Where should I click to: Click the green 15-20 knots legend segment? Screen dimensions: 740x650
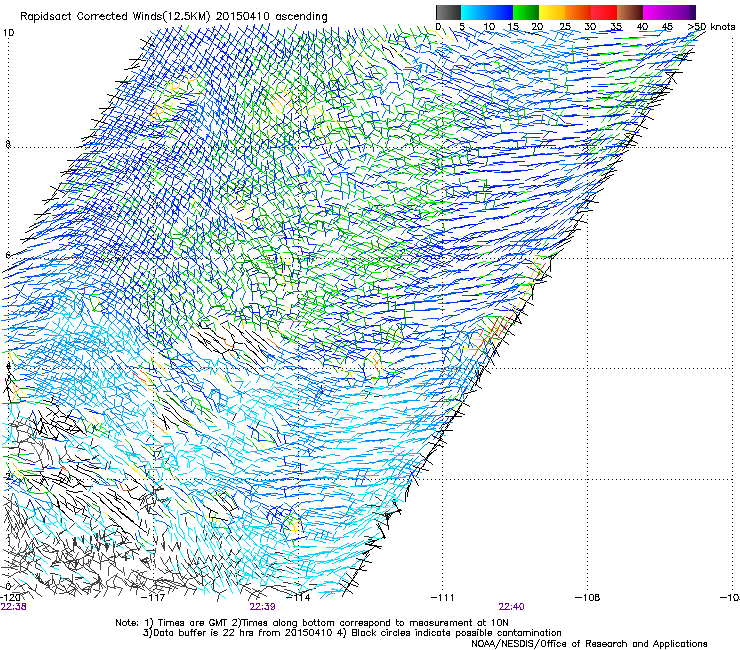coord(525,12)
